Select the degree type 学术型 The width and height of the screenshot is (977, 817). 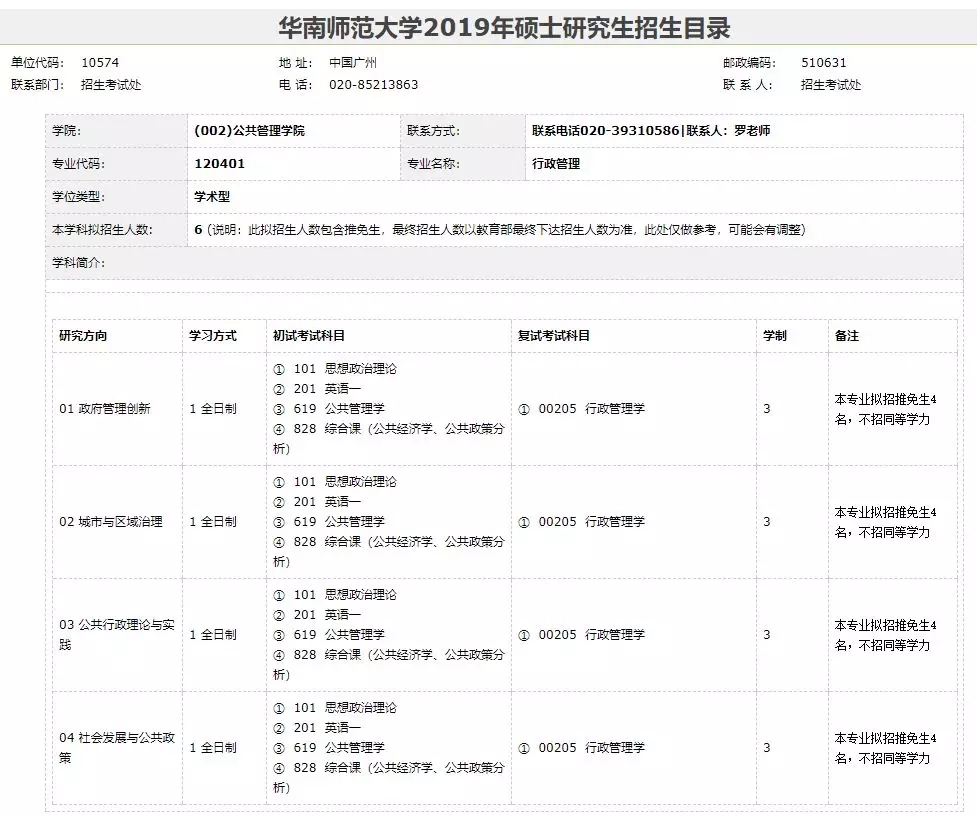click(212, 197)
